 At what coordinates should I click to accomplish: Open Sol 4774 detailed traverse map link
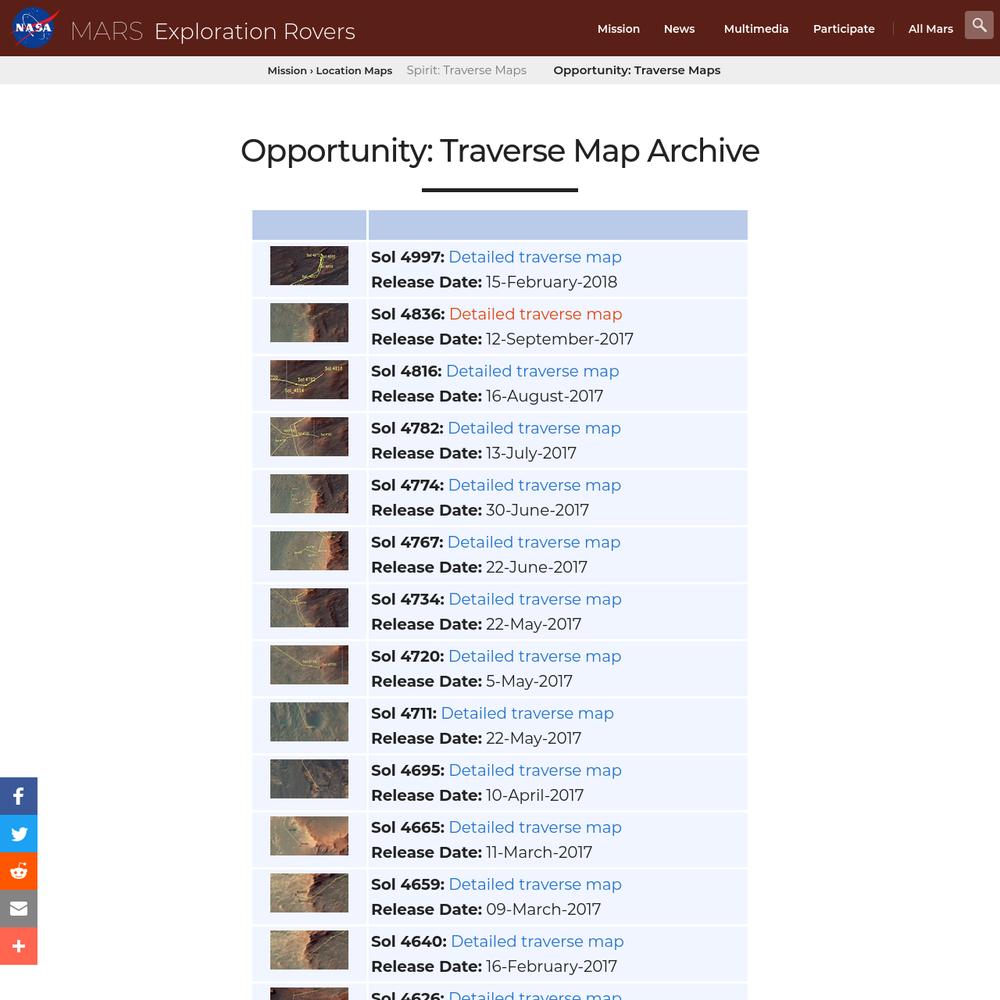[534, 485]
